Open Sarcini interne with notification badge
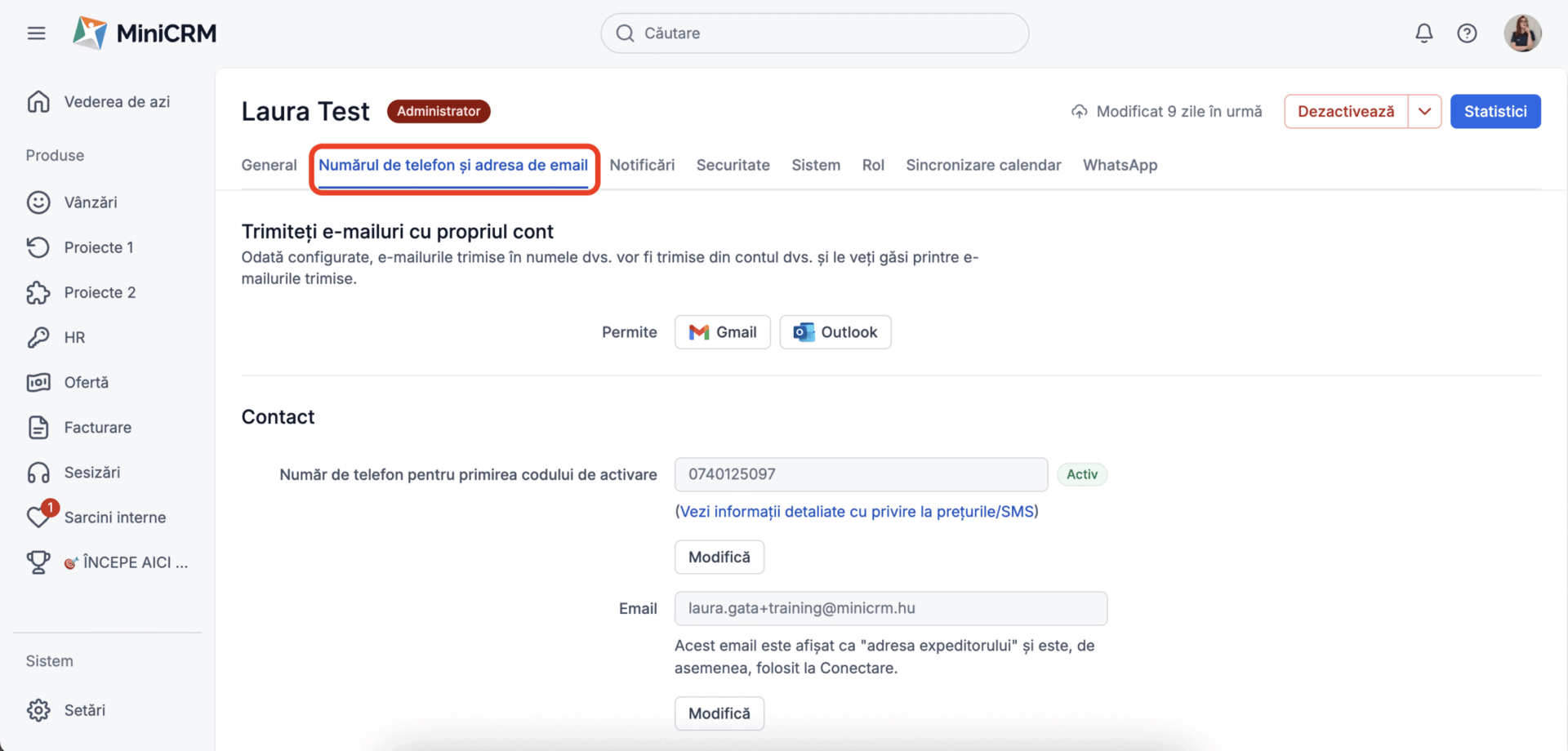The width and height of the screenshot is (1568, 751). tap(114, 518)
